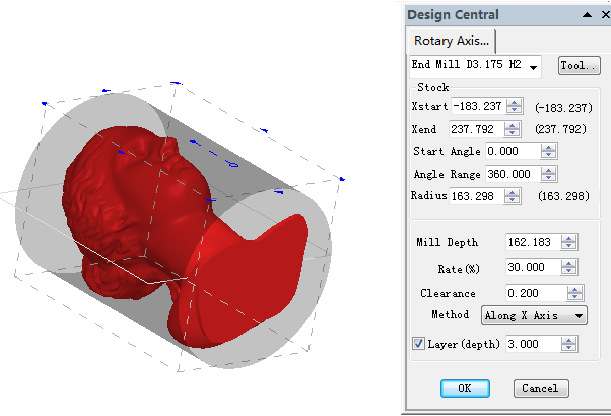
Task: Open the End Mill D3.175 tool dropdown
Action: [475, 66]
